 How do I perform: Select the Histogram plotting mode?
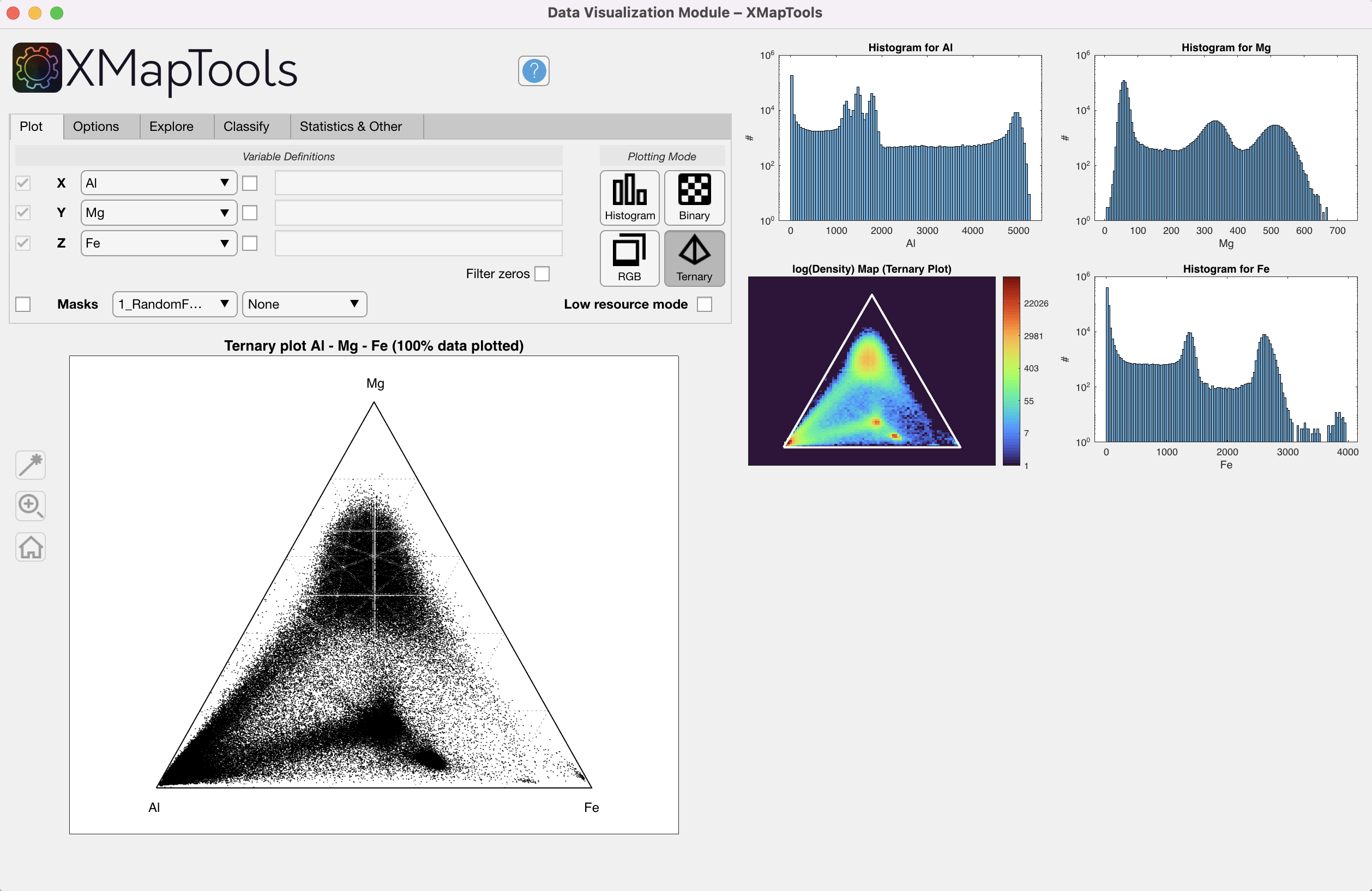click(628, 198)
